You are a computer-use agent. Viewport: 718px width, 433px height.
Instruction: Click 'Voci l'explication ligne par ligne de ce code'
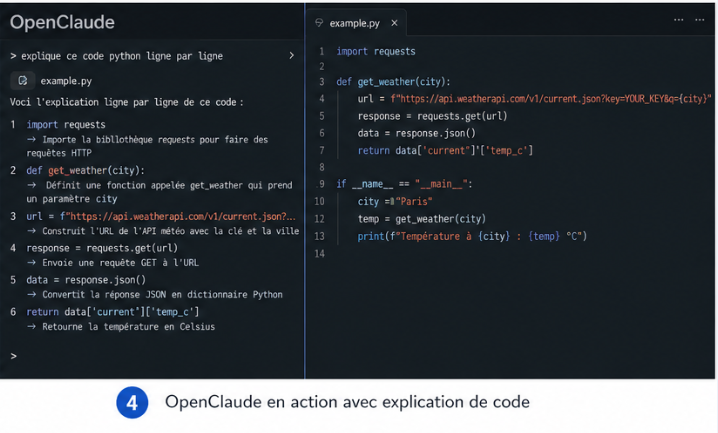(x=126, y=102)
